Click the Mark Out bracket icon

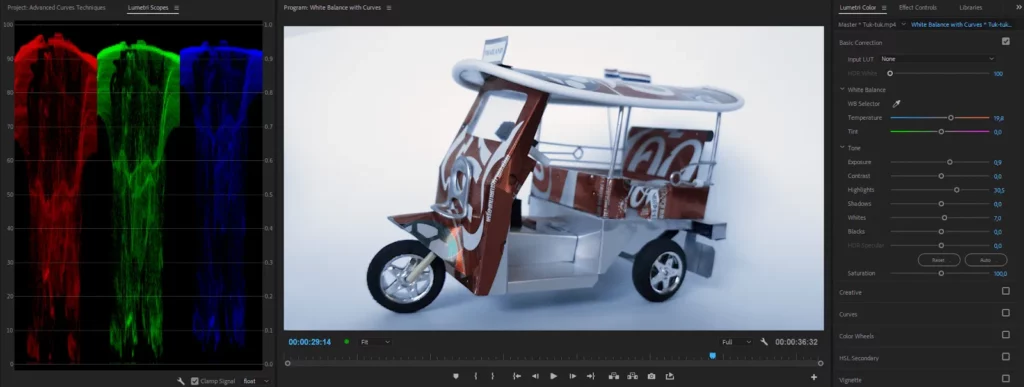(492, 377)
